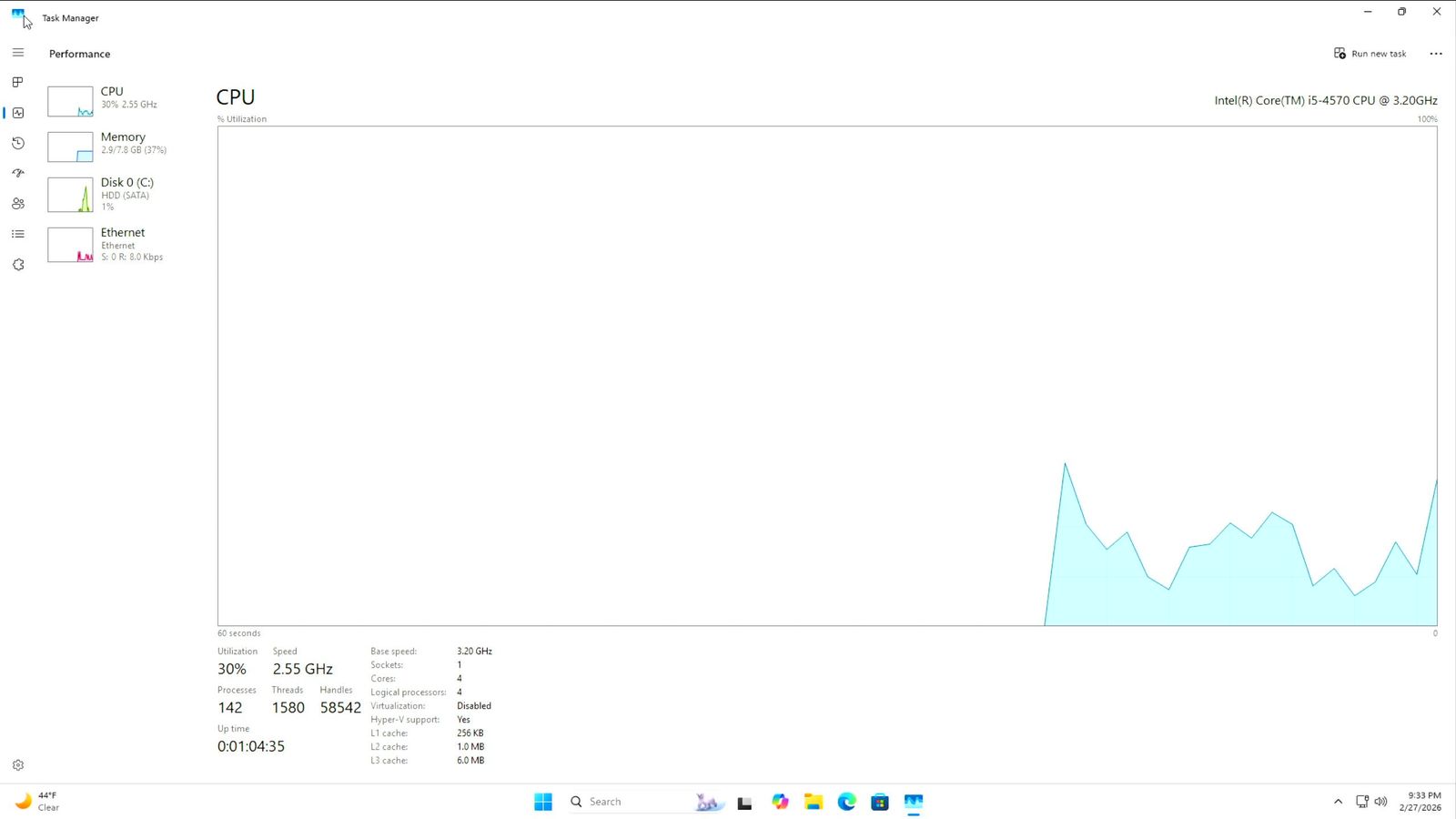Open the weather widget showing 44°F
Image resolution: width=1456 pixels, height=819 pixels.
click(x=38, y=802)
